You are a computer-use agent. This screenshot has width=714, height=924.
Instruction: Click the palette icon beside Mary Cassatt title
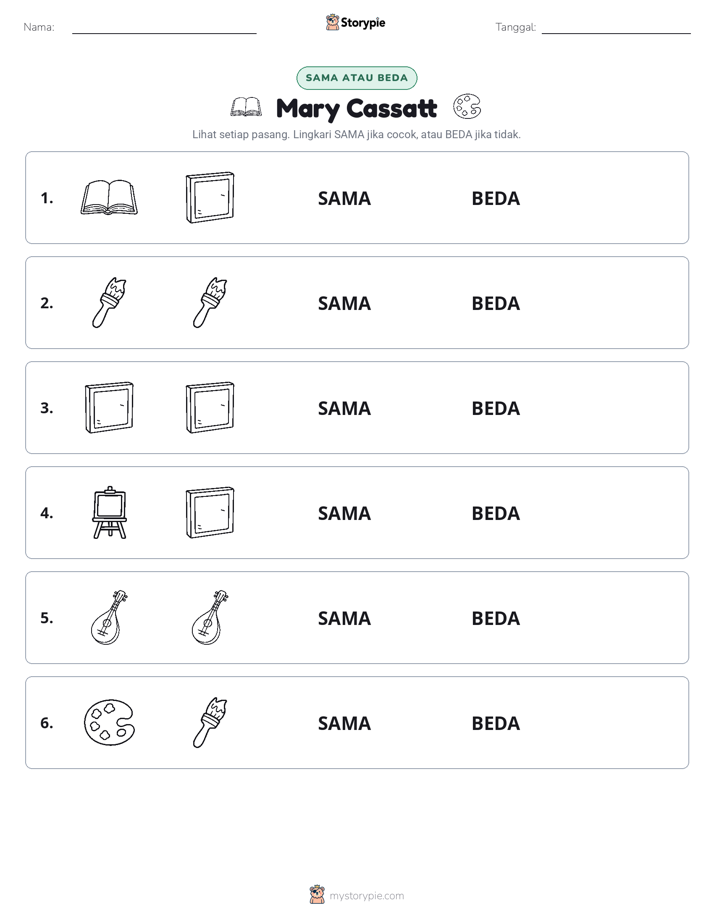point(467,107)
